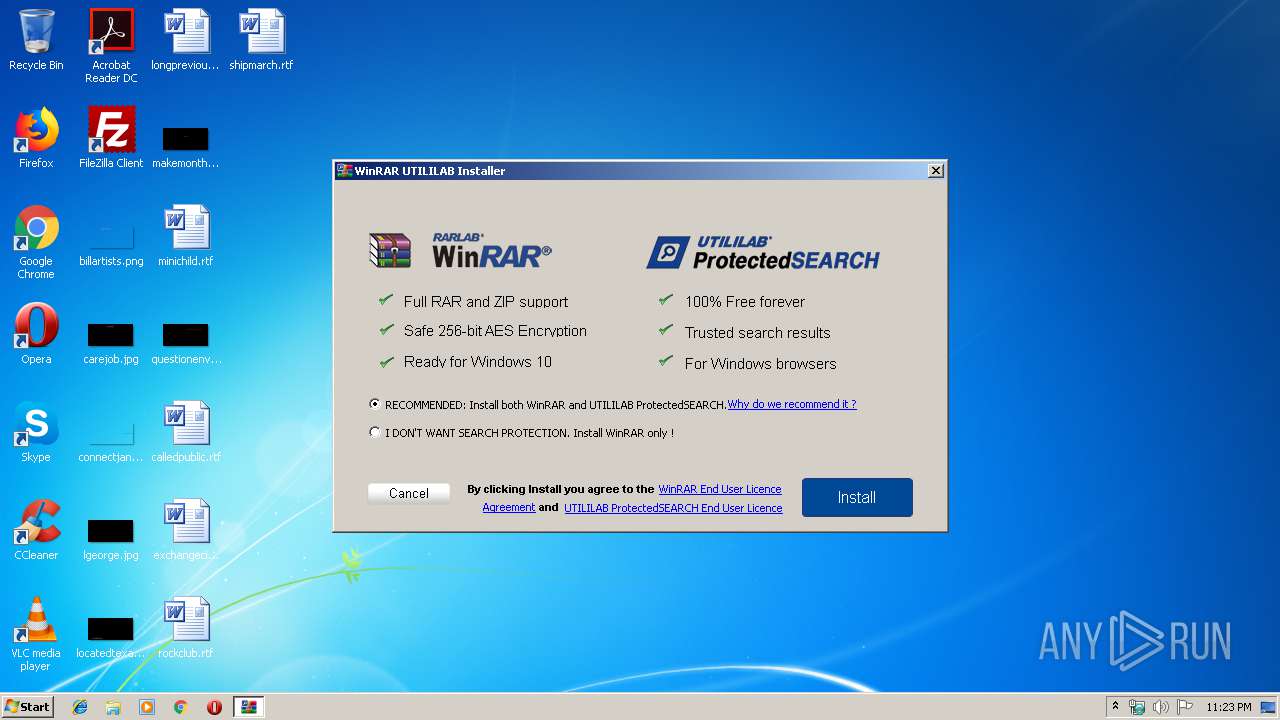The width and height of the screenshot is (1280, 720).
Task: Cancel the WinRAR UTILILAB installer
Action: point(409,493)
